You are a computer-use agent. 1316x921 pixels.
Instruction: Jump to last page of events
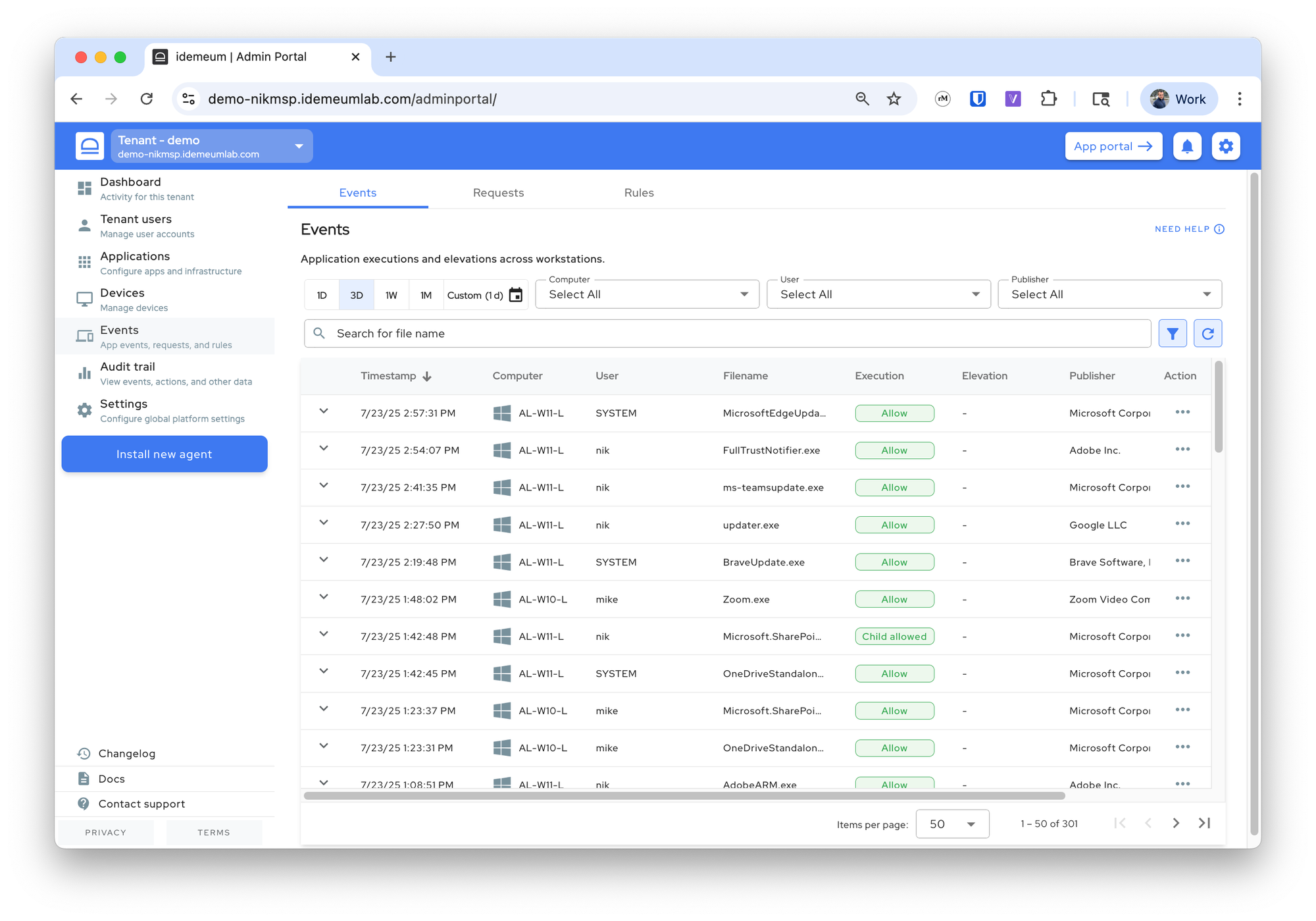(x=1205, y=824)
